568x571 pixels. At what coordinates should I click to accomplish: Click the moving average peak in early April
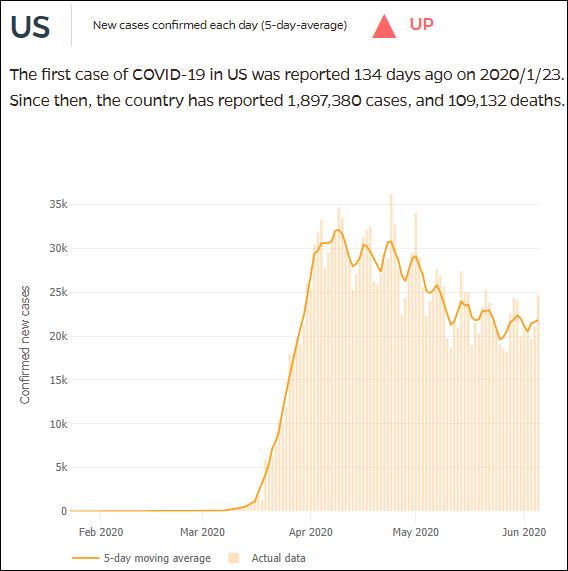(338, 230)
